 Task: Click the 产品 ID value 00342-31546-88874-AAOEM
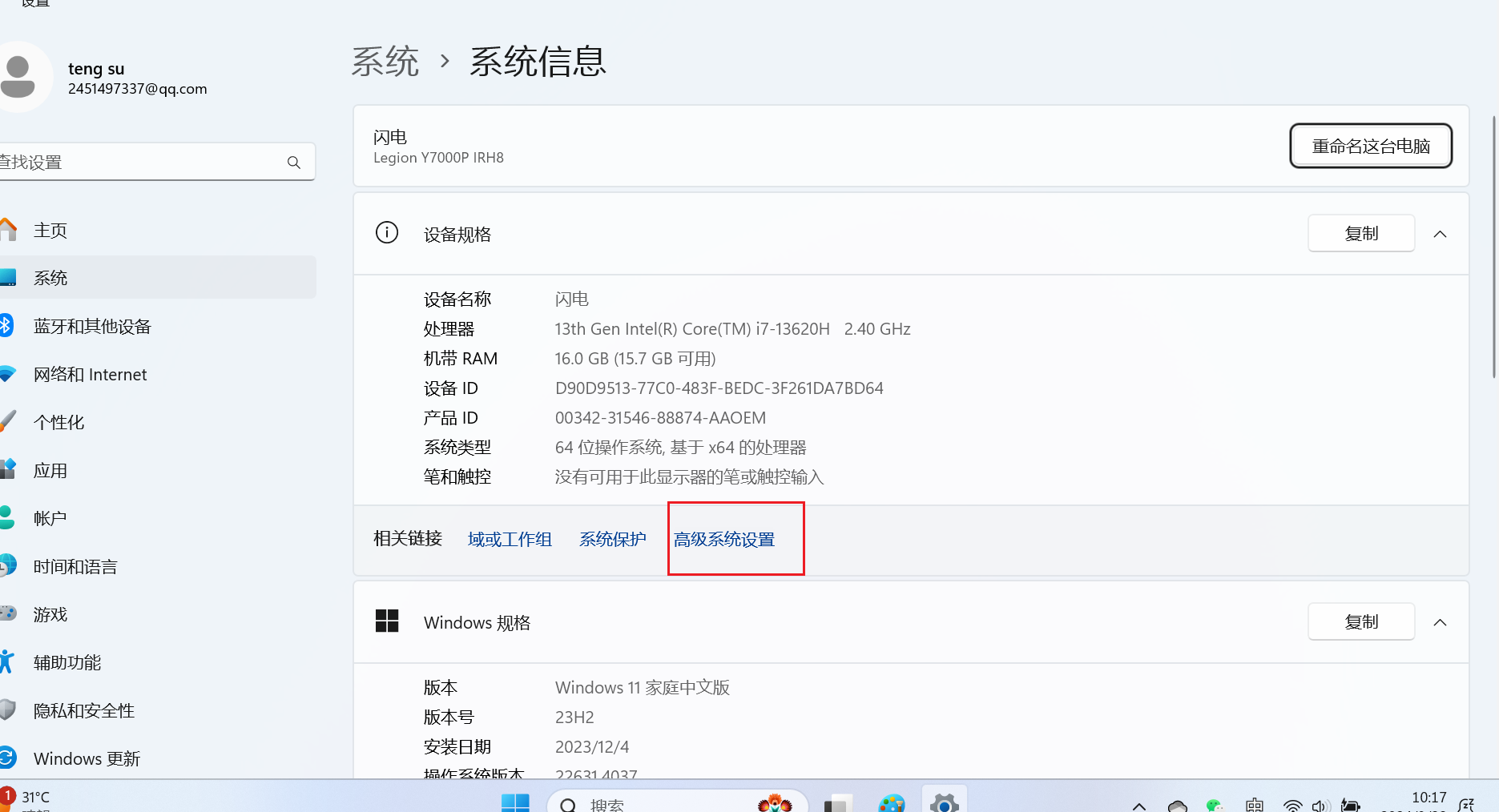660,418
